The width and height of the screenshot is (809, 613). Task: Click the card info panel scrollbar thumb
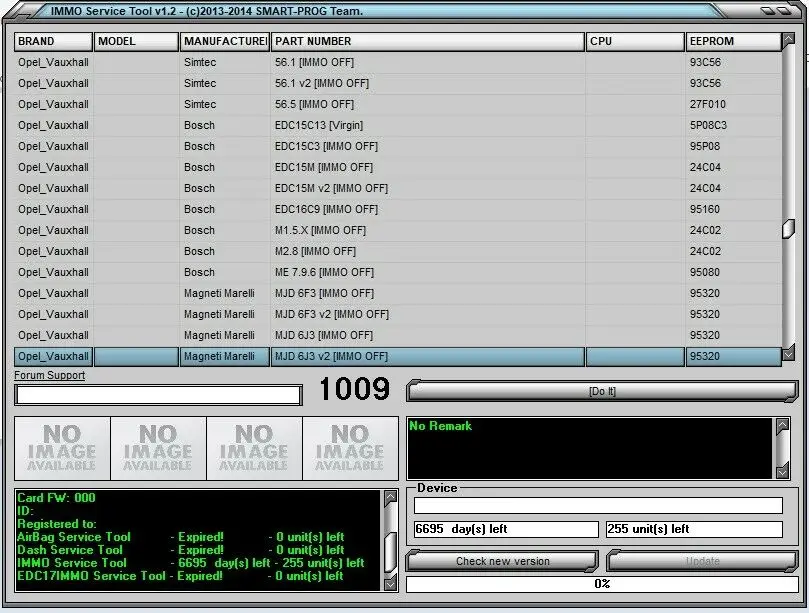[x=391, y=552]
